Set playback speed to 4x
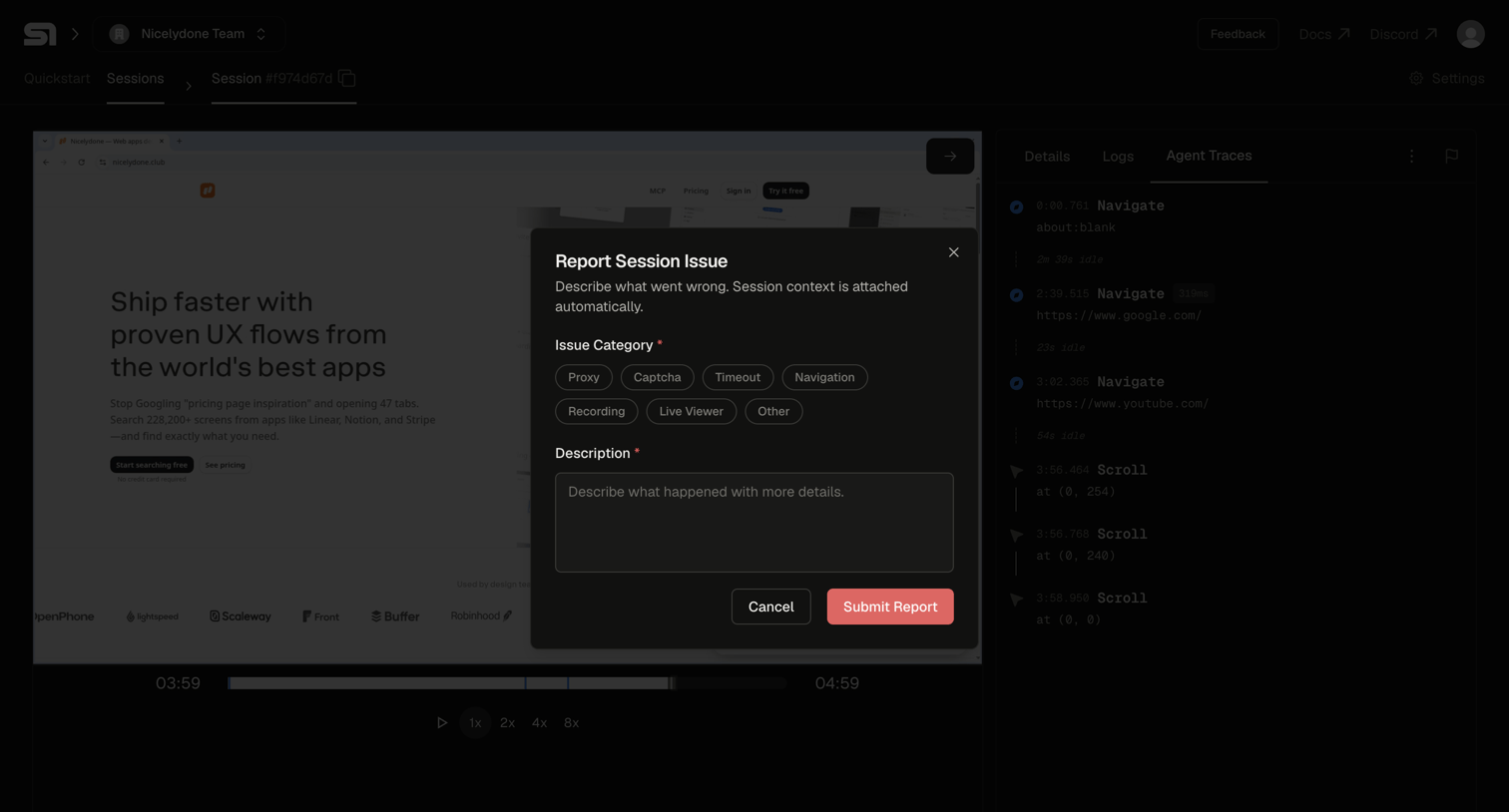The width and height of the screenshot is (1509, 812). tap(539, 723)
